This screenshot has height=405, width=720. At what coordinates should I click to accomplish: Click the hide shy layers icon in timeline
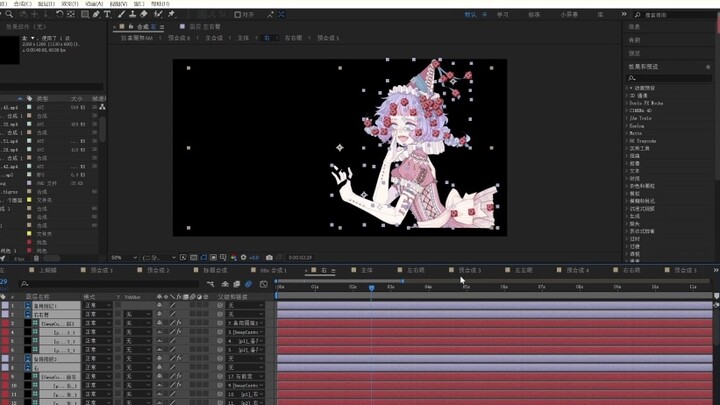[225, 284]
